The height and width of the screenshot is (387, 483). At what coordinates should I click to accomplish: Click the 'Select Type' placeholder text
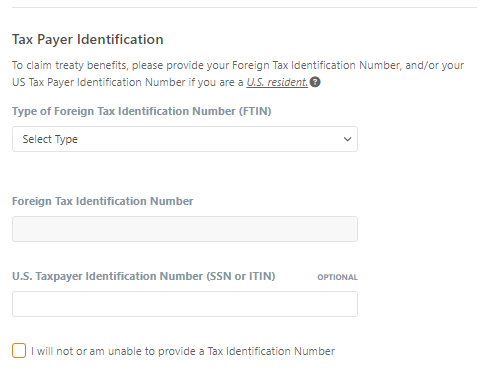click(50, 139)
